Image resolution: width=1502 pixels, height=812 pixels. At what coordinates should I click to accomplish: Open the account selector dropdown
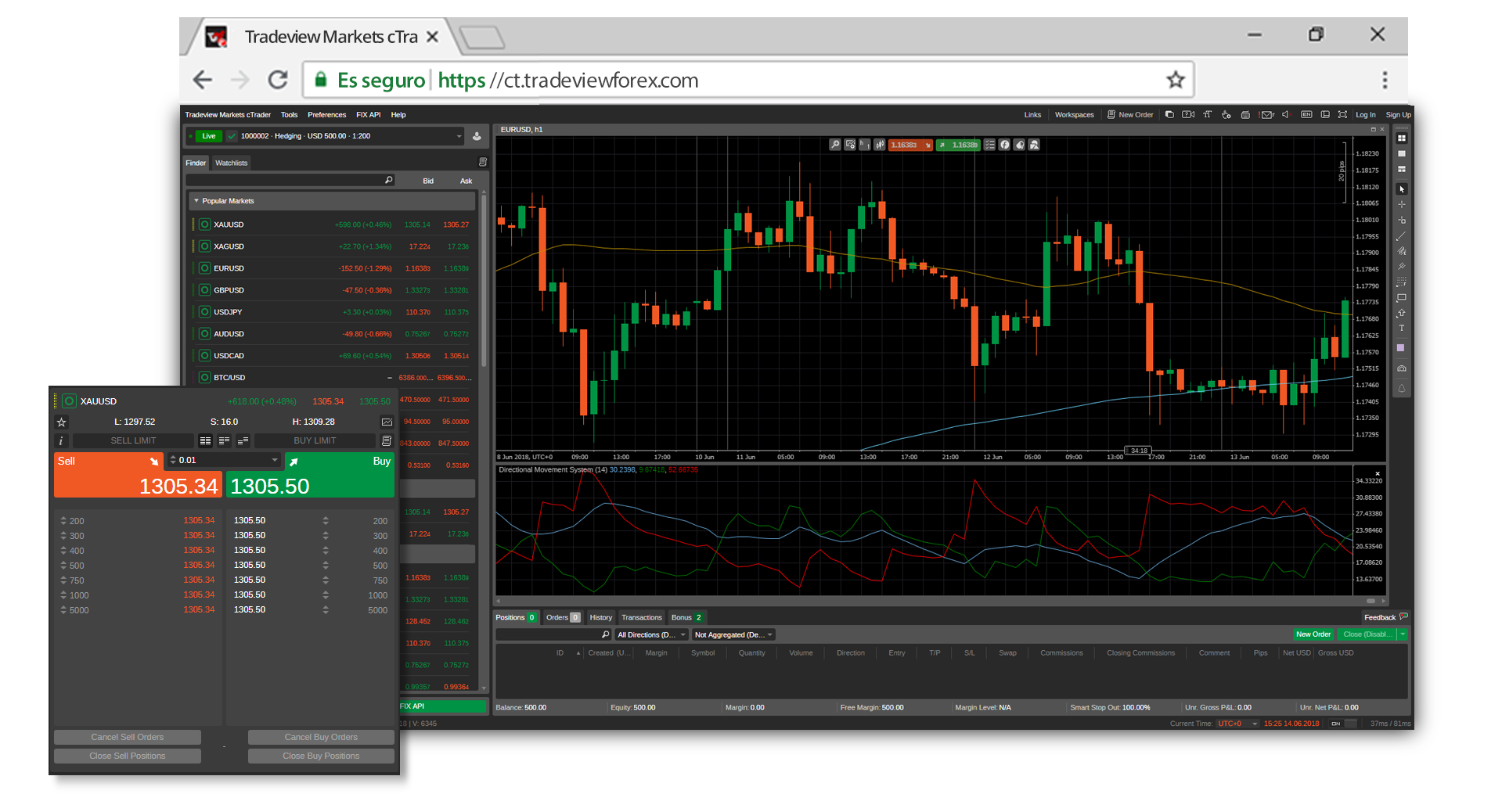(326, 136)
